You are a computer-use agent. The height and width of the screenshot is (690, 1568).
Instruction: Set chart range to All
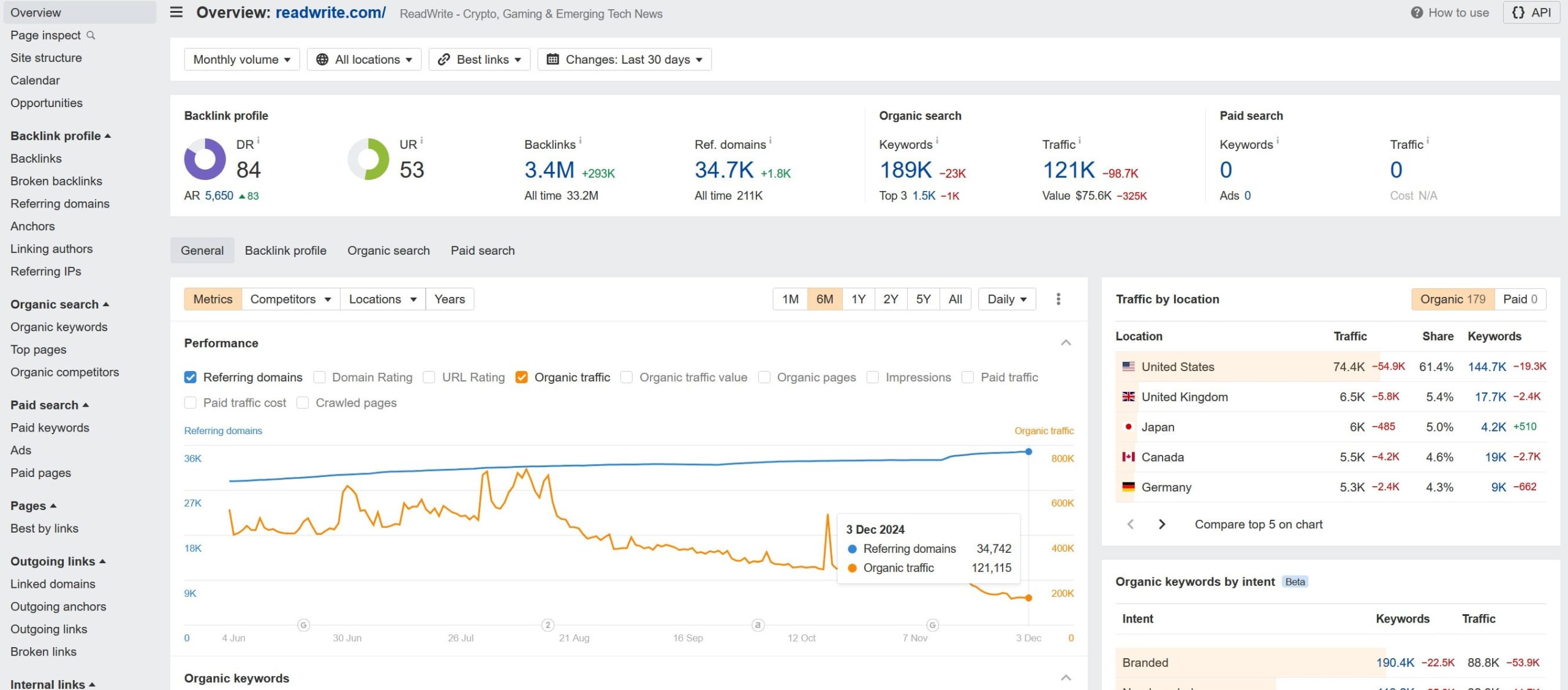955,299
